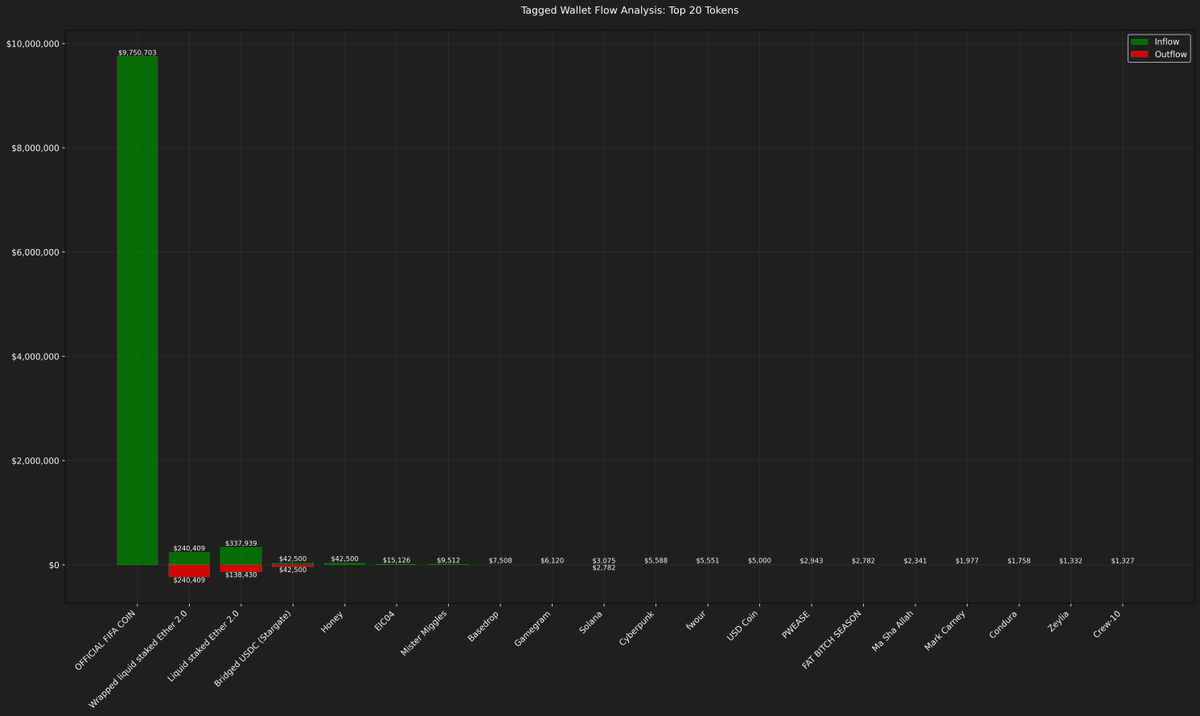The height and width of the screenshot is (716, 1200).
Task: Click the $9,512 value label
Action: (x=449, y=560)
